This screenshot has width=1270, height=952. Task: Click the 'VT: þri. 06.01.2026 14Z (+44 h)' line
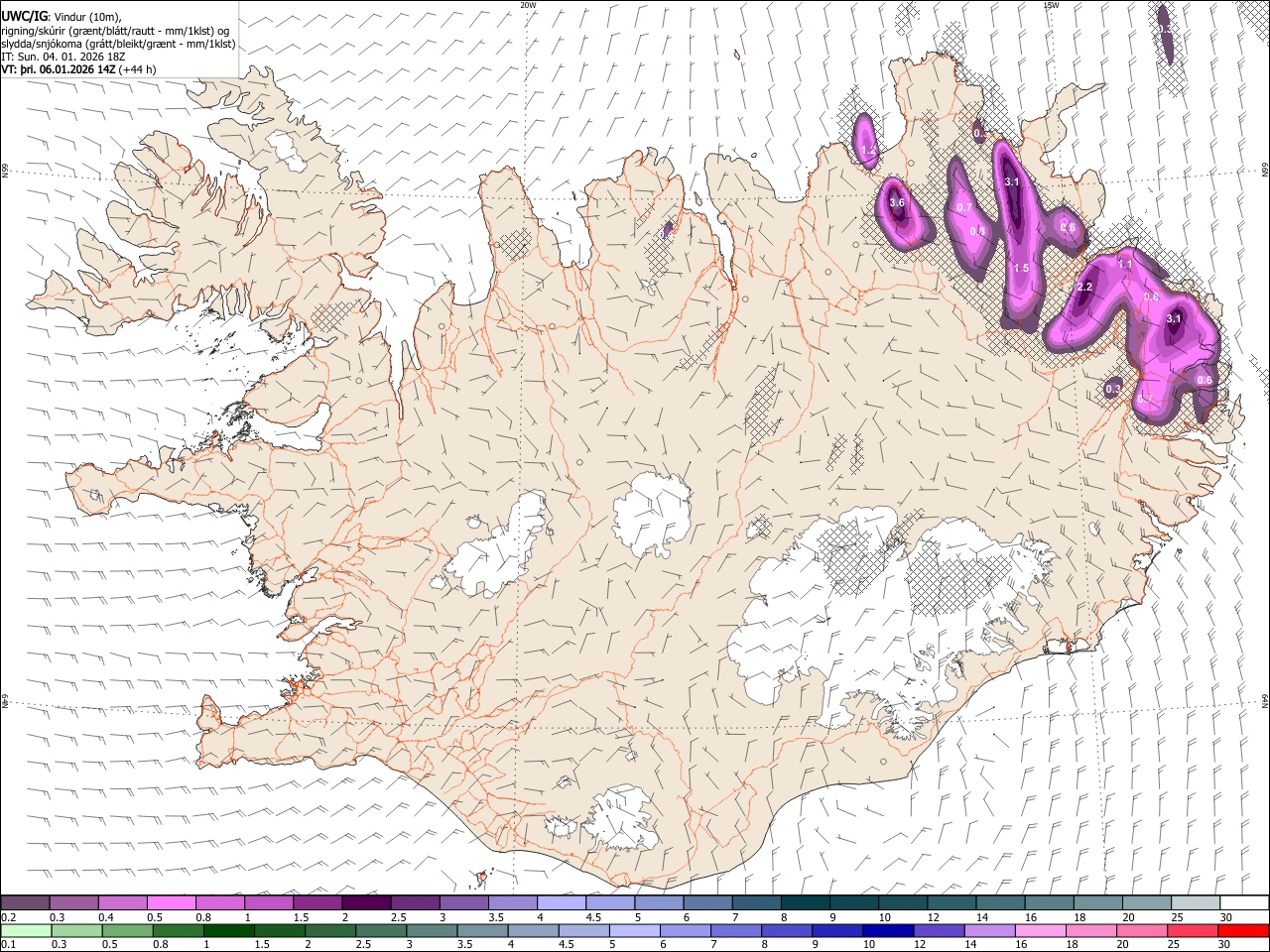(x=78, y=69)
